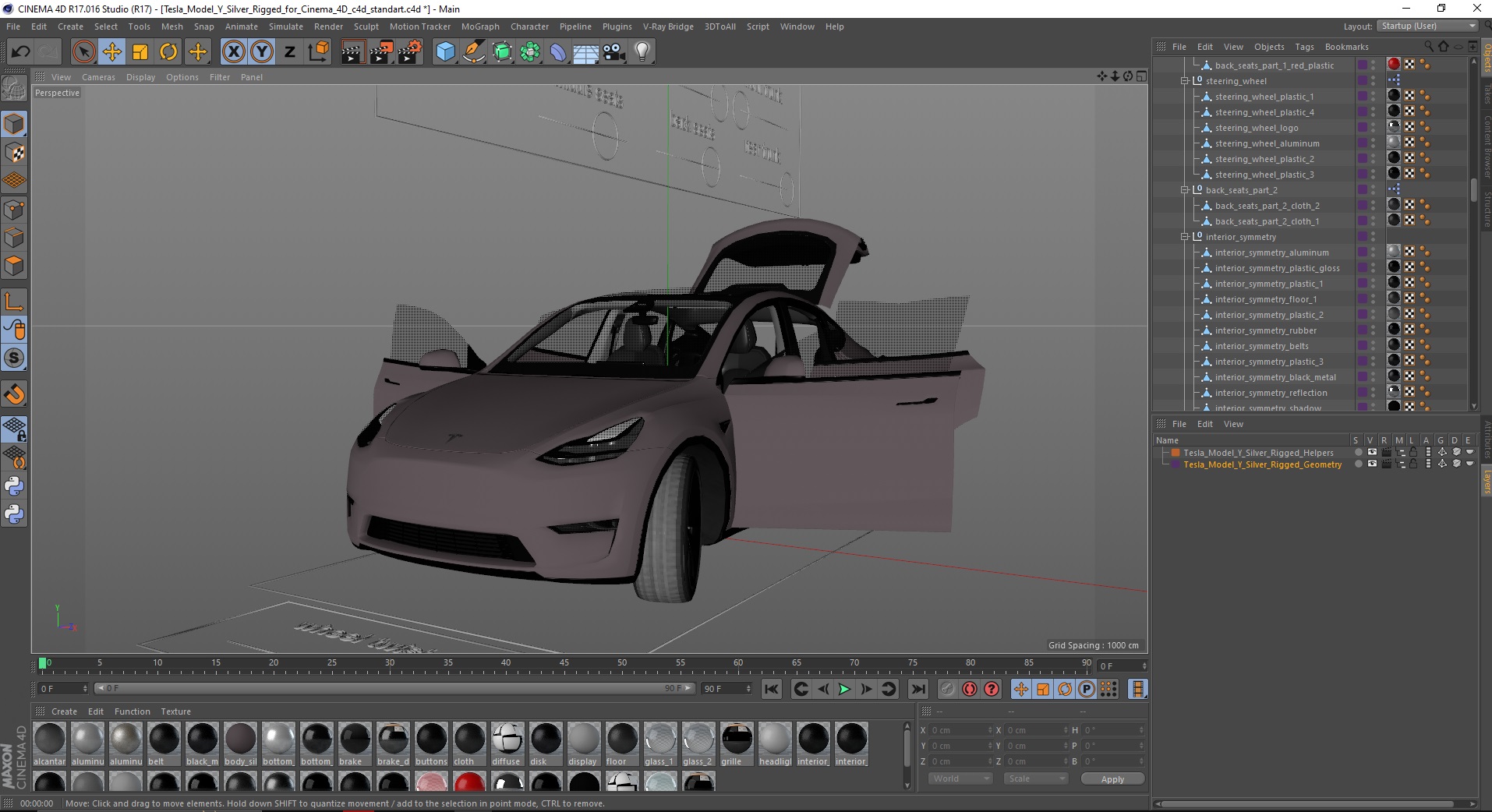
Task: Open viewport Cameras menu
Action: [98, 77]
